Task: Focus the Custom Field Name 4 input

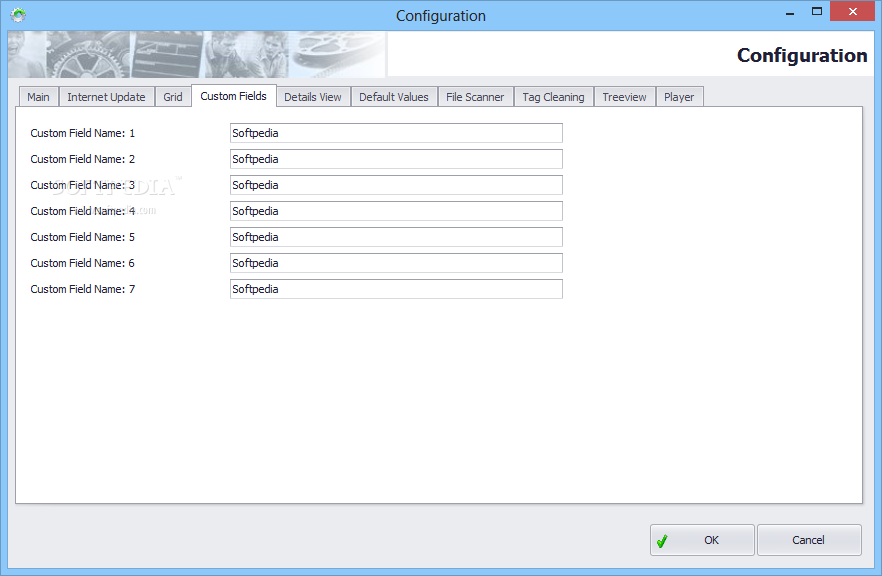Action: tap(396, 211)
